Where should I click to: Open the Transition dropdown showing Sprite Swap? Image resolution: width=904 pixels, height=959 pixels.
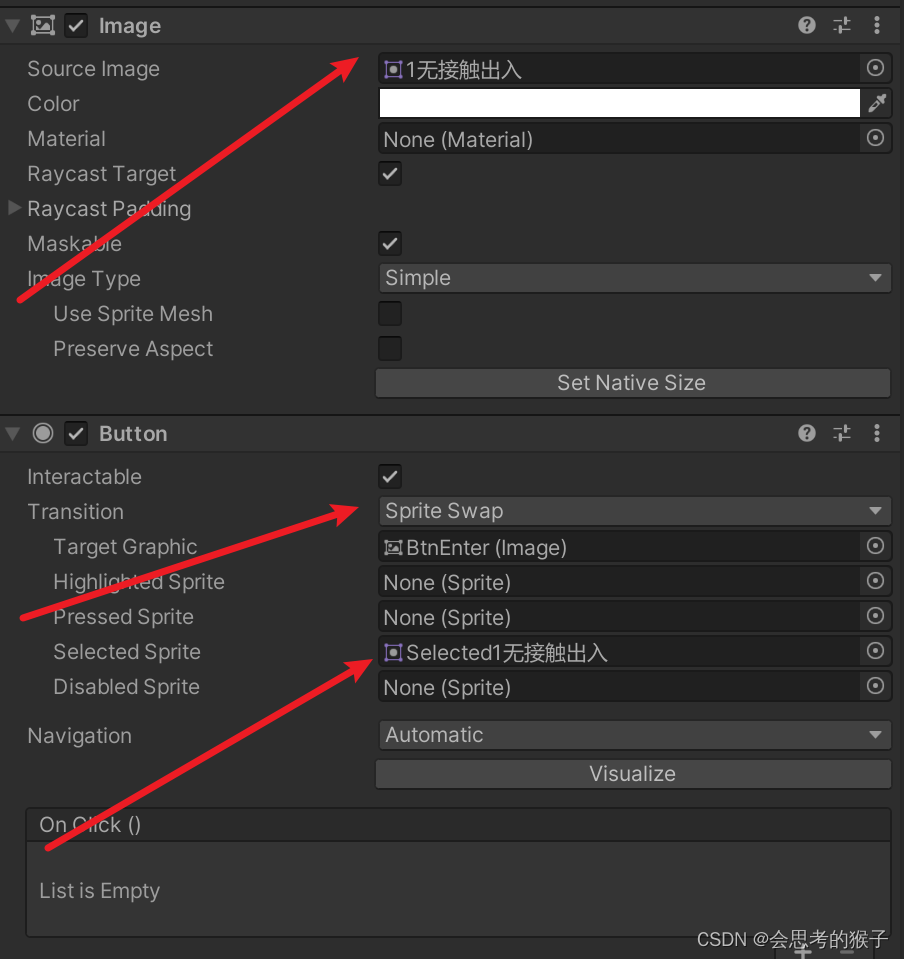coord(633,511)
